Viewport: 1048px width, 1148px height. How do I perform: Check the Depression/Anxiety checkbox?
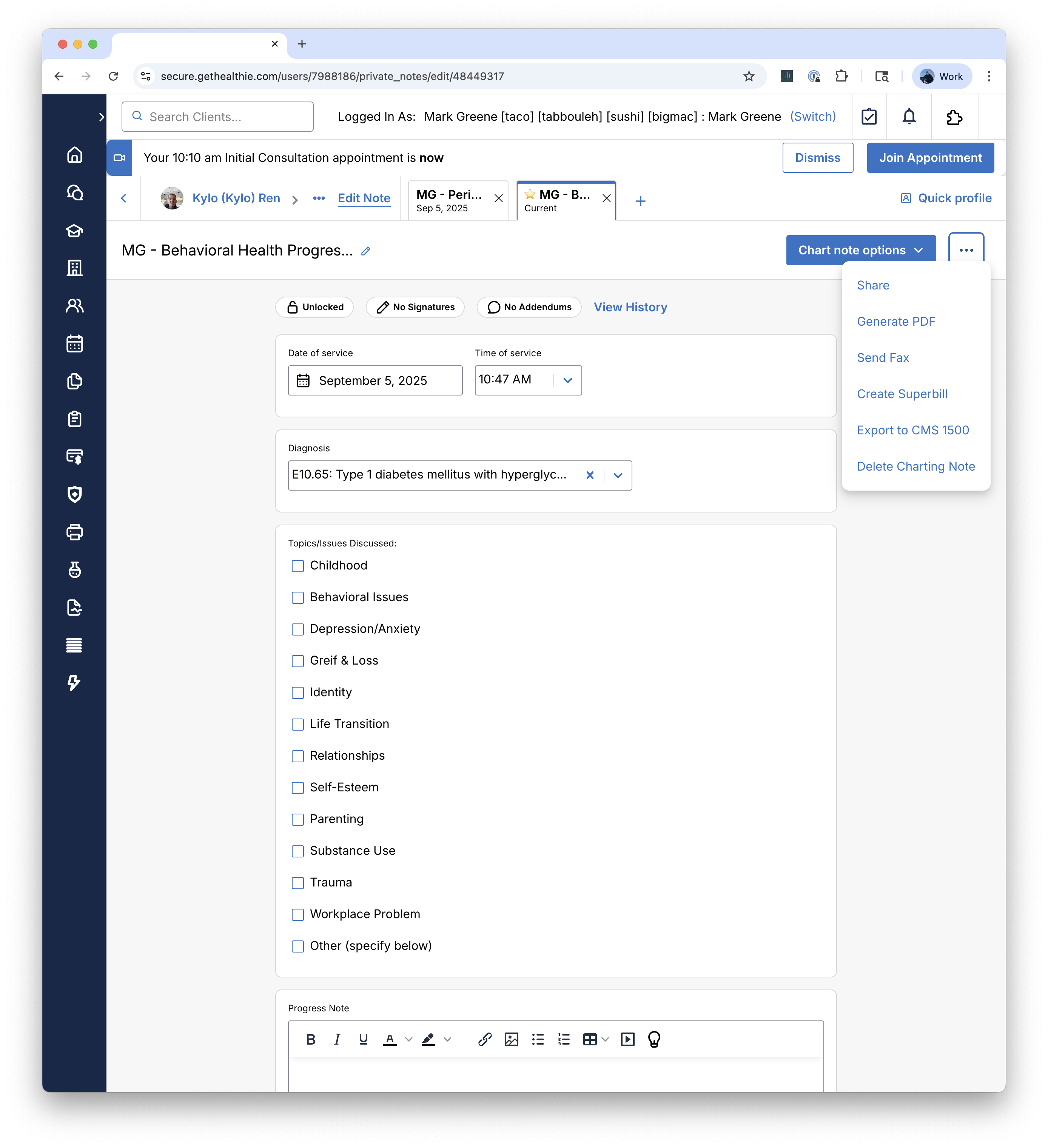click(x=298, y=629)
